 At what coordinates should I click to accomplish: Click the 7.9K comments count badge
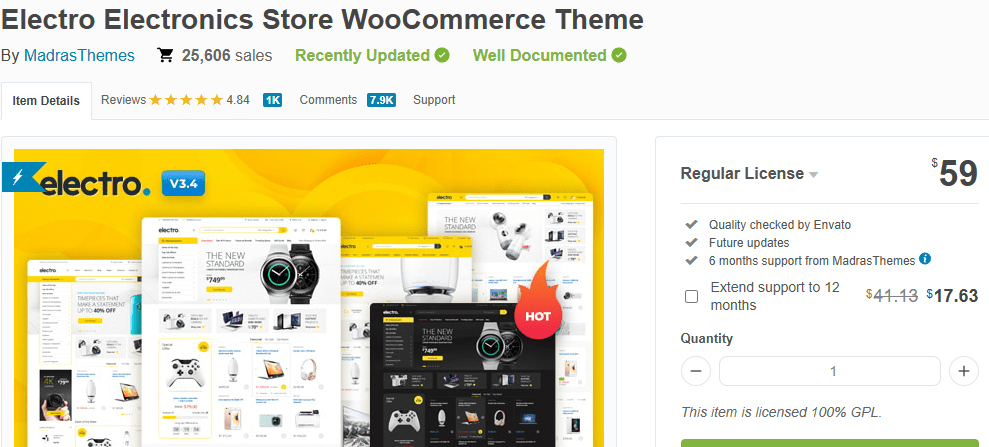pos(382,100)
